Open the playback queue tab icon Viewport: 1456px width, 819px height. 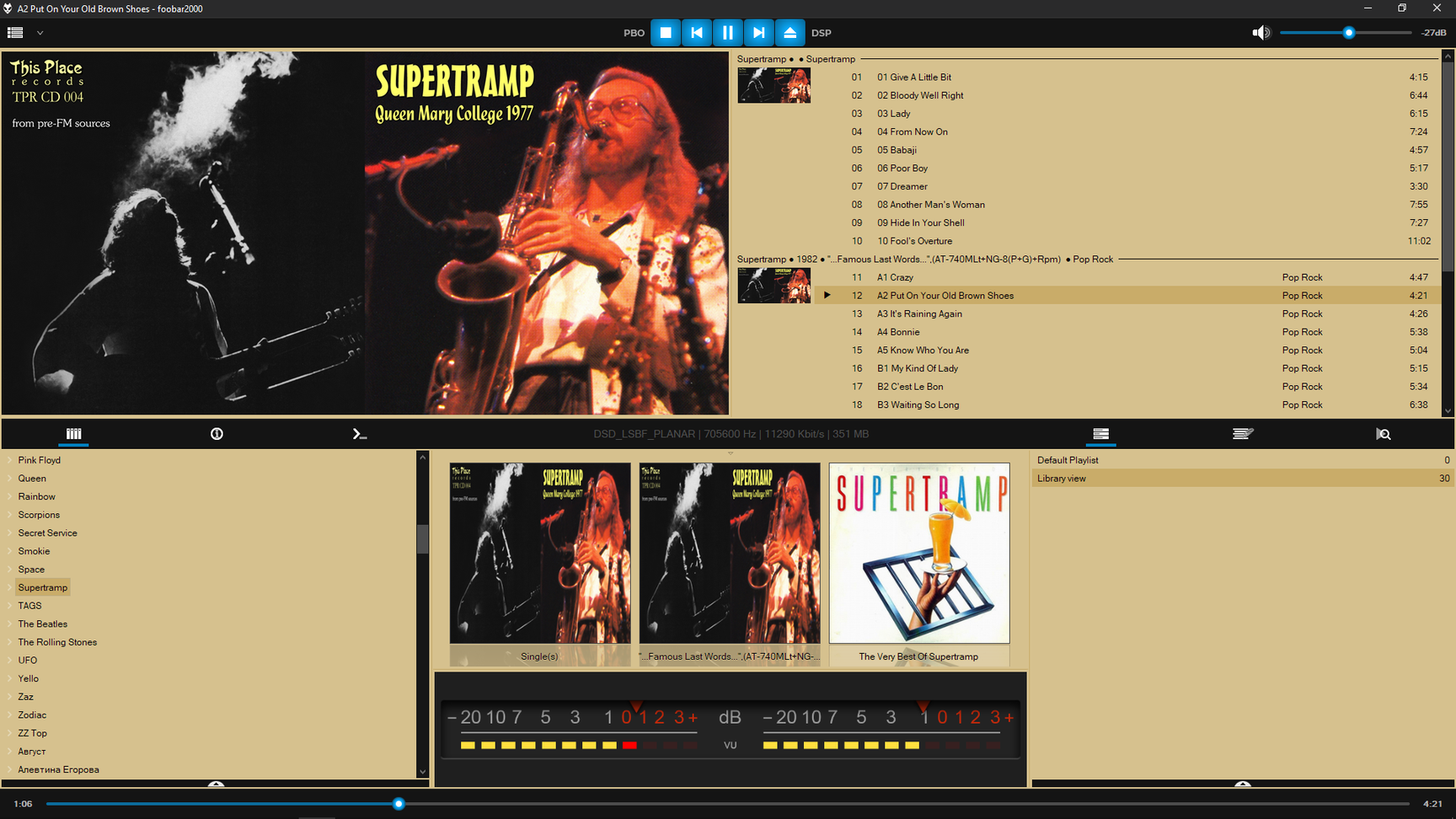(x=1243, y=434)
